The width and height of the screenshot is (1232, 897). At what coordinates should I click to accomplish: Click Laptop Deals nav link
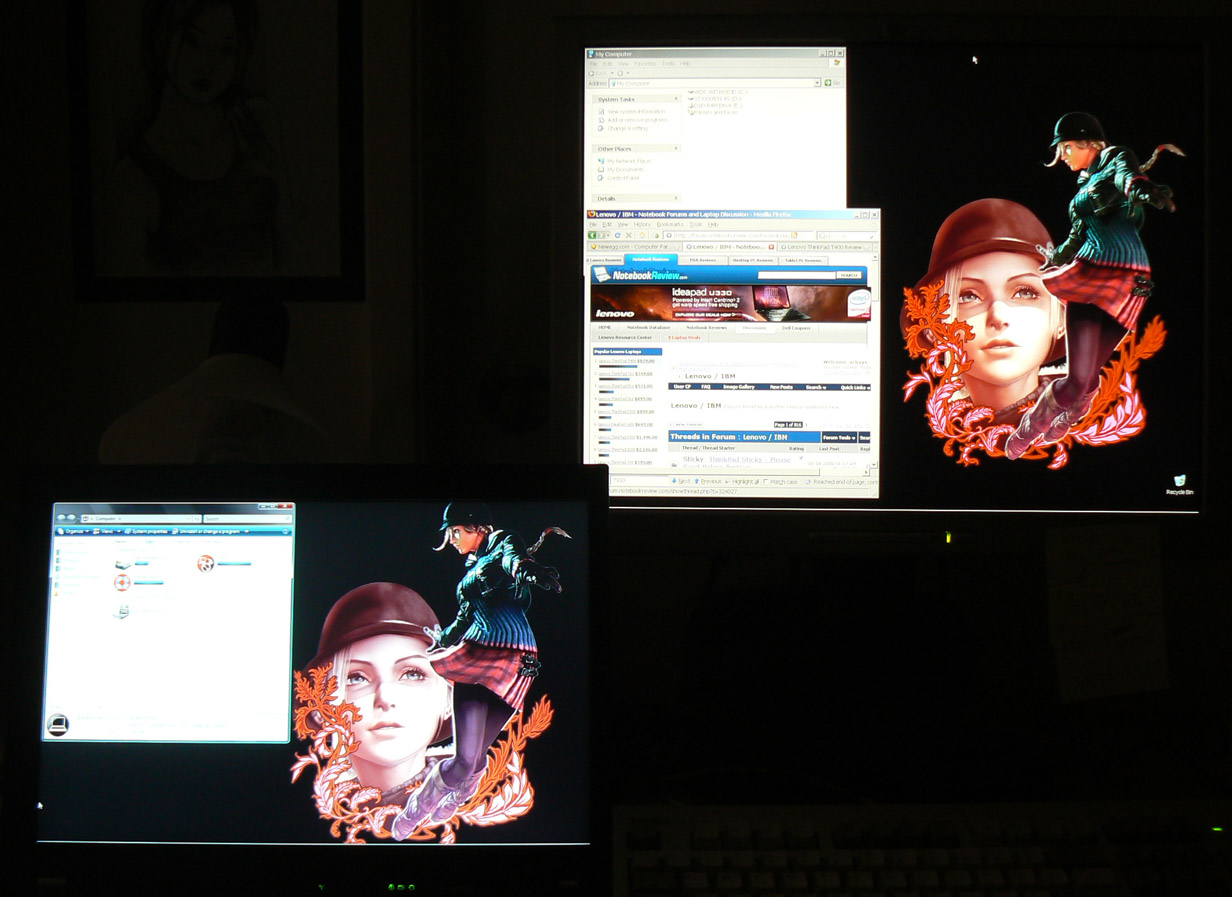(x=684, y=338)
